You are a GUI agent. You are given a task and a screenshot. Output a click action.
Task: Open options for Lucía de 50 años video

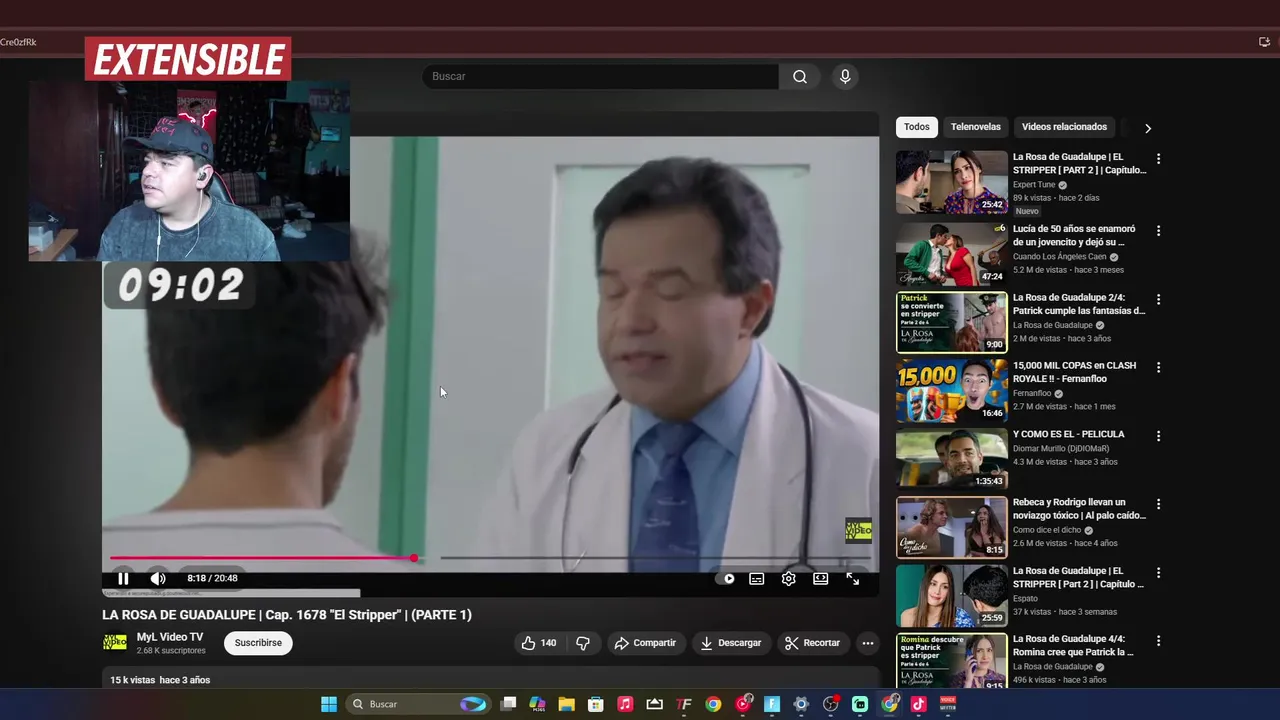[x=1159, y=230]
